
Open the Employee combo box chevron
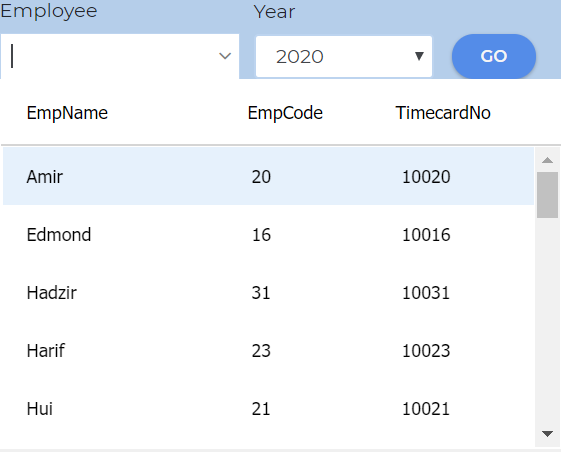click(225, 56)
